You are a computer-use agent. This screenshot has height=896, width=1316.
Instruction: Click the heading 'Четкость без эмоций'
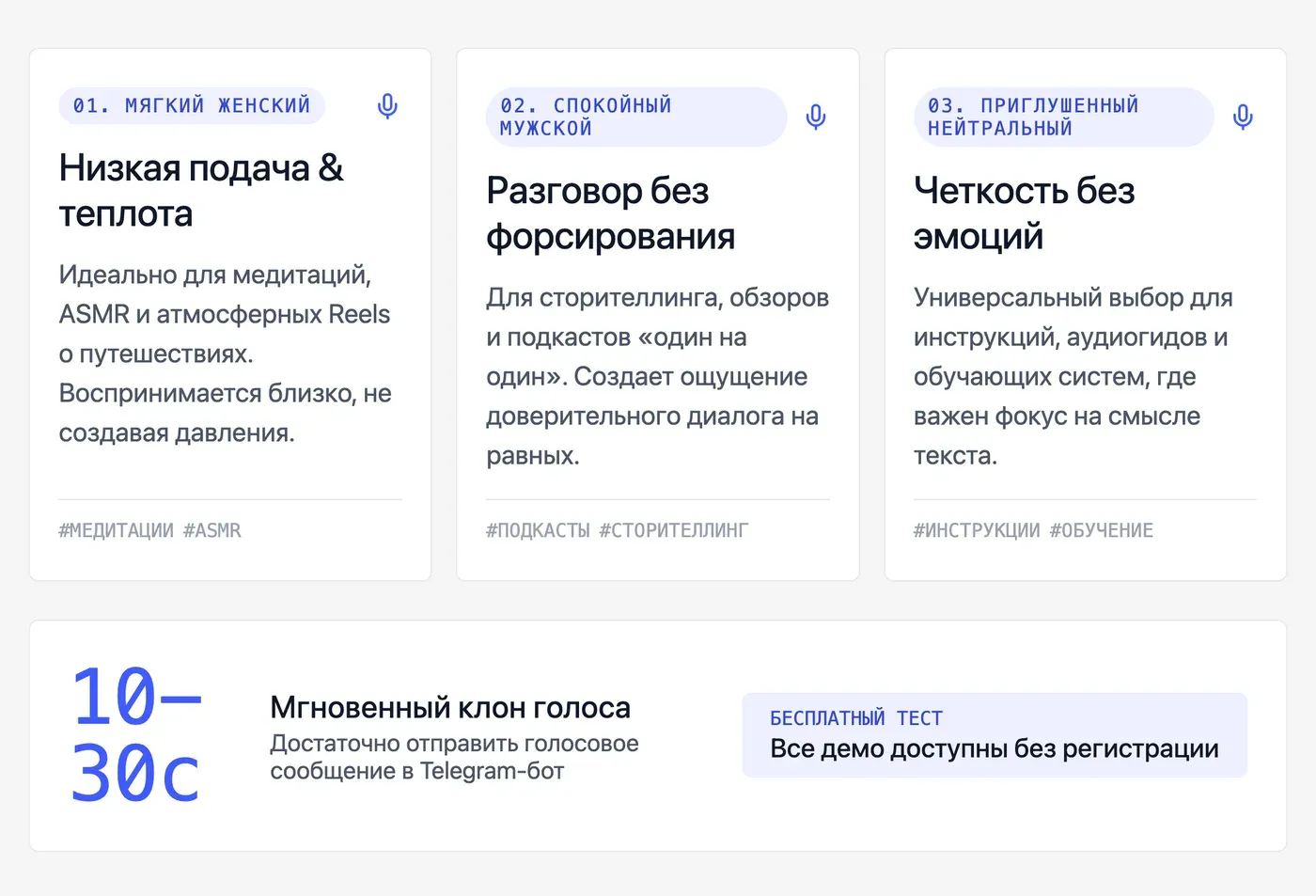(x=1025, y=213)
